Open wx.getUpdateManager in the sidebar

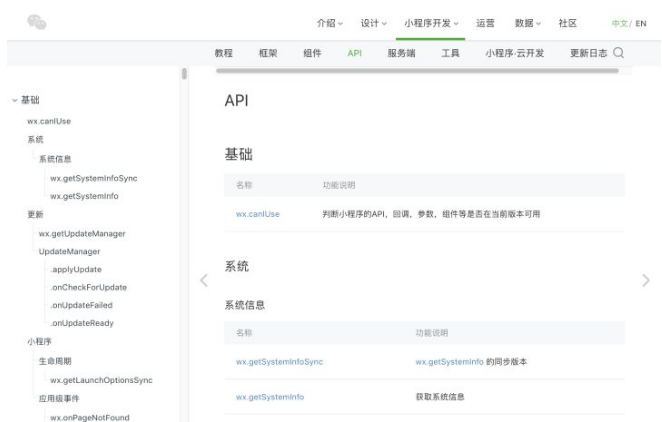point(82,233)
